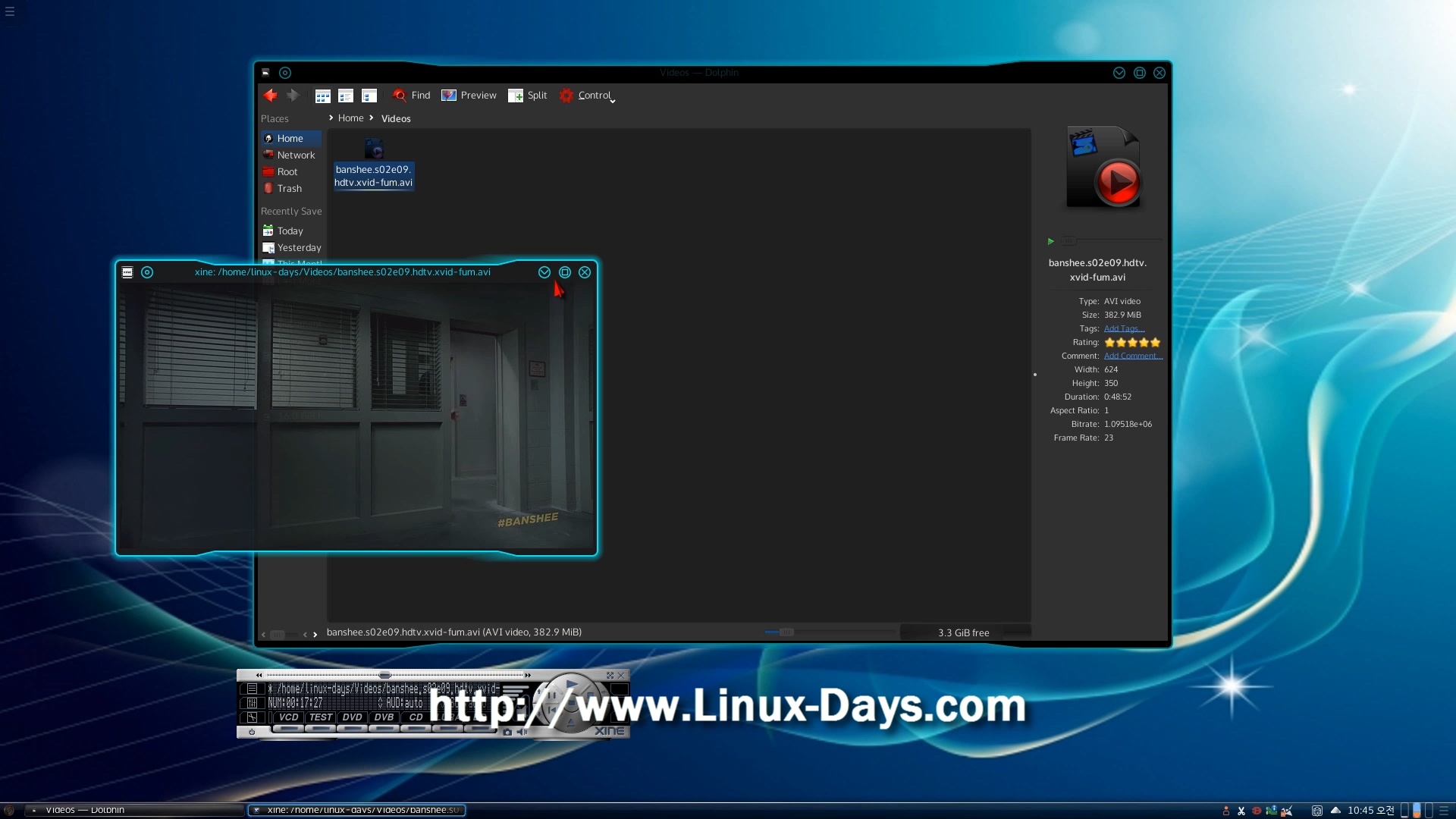Select Network in the Places panel

(x=291, y=155)
